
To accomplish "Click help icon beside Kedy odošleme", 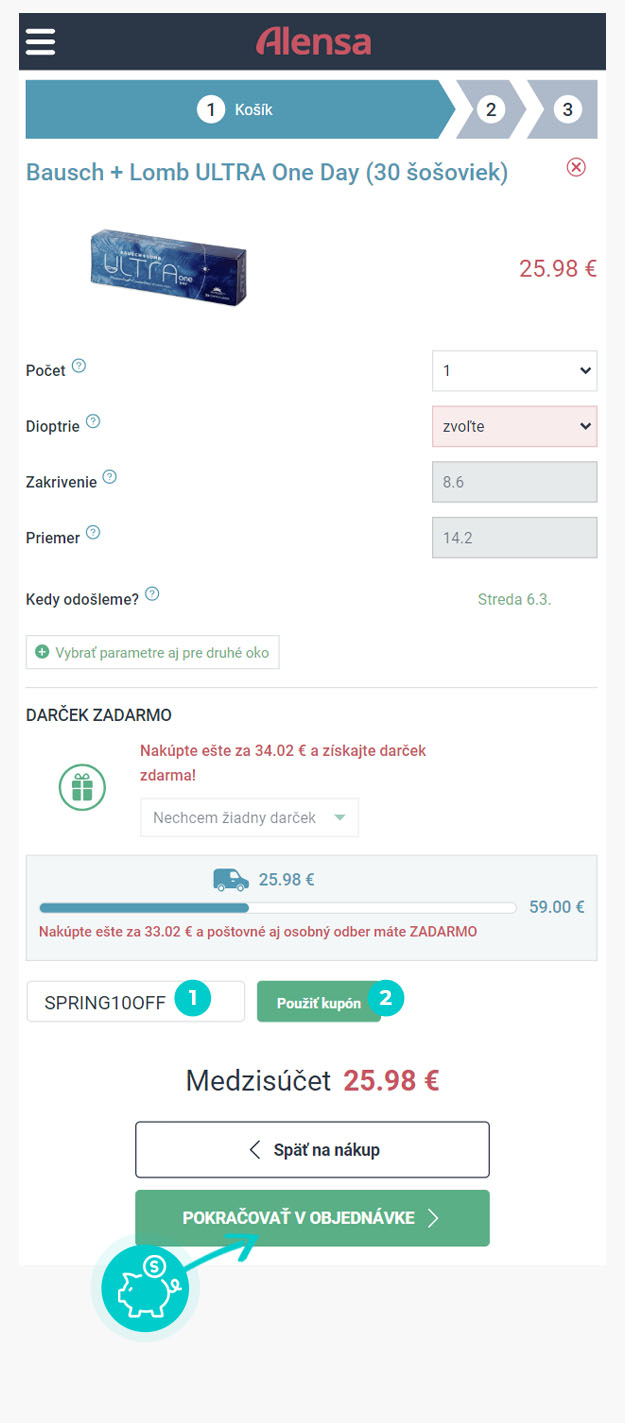I will (152, 594).
